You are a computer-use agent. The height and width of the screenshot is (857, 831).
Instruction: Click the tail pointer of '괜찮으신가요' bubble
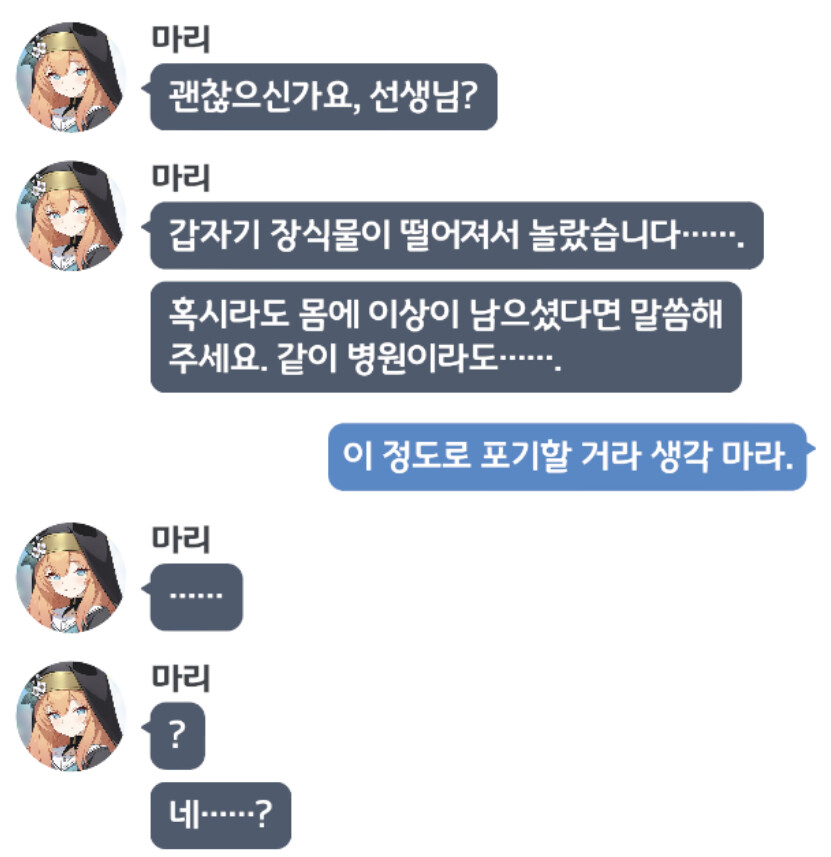tap(146, 88)
